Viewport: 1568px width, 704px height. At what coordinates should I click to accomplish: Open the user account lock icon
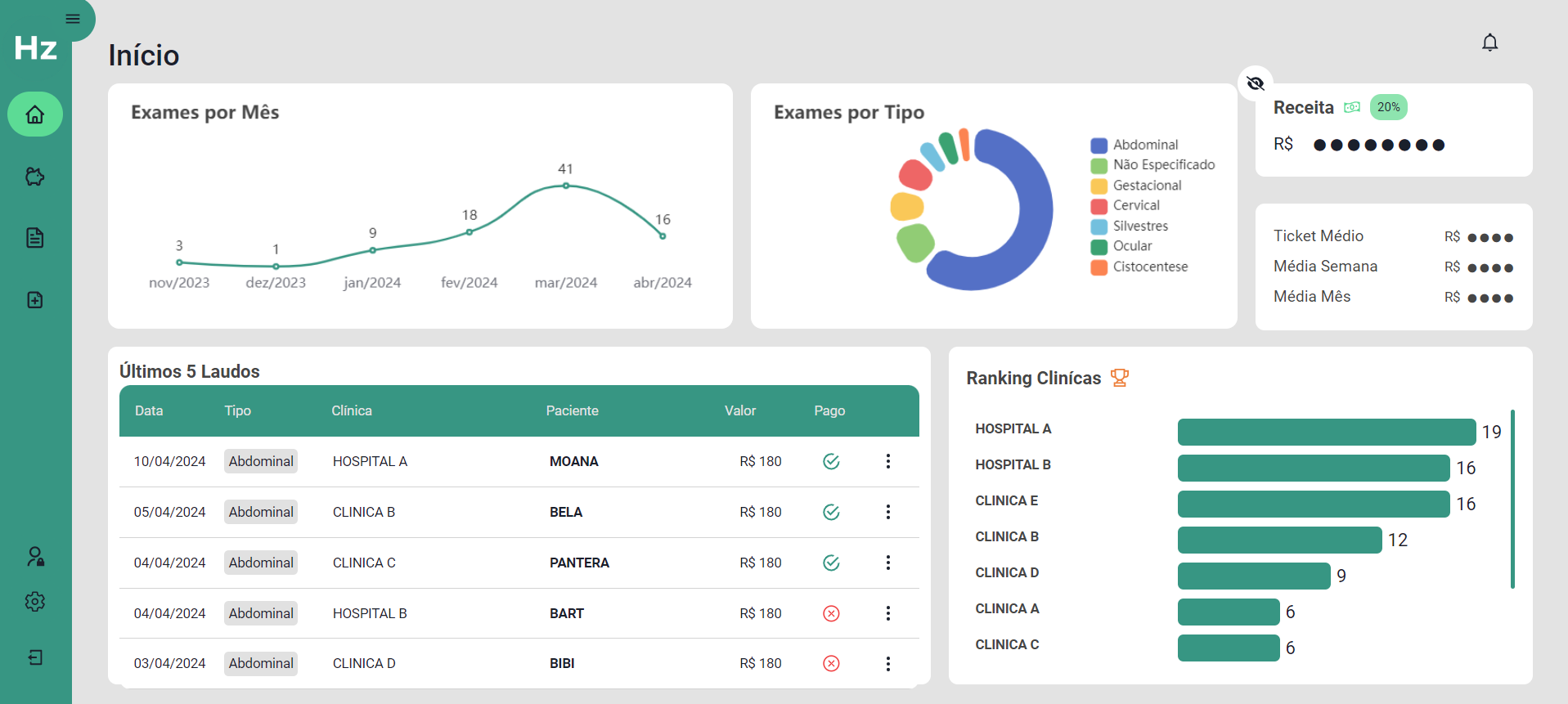[x=35, y=557]
